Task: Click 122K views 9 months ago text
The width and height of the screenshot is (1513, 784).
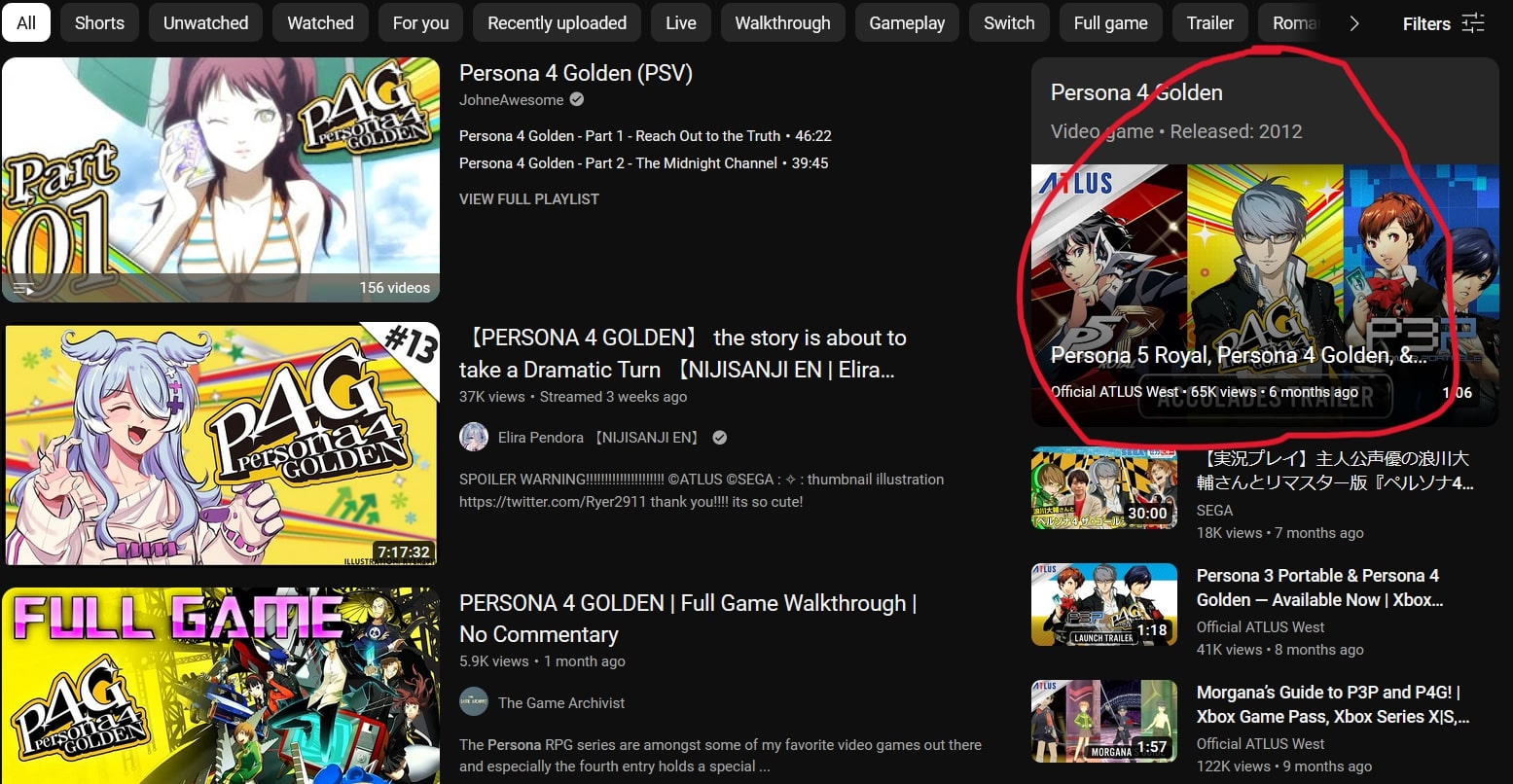Action: pos(1284,766)
